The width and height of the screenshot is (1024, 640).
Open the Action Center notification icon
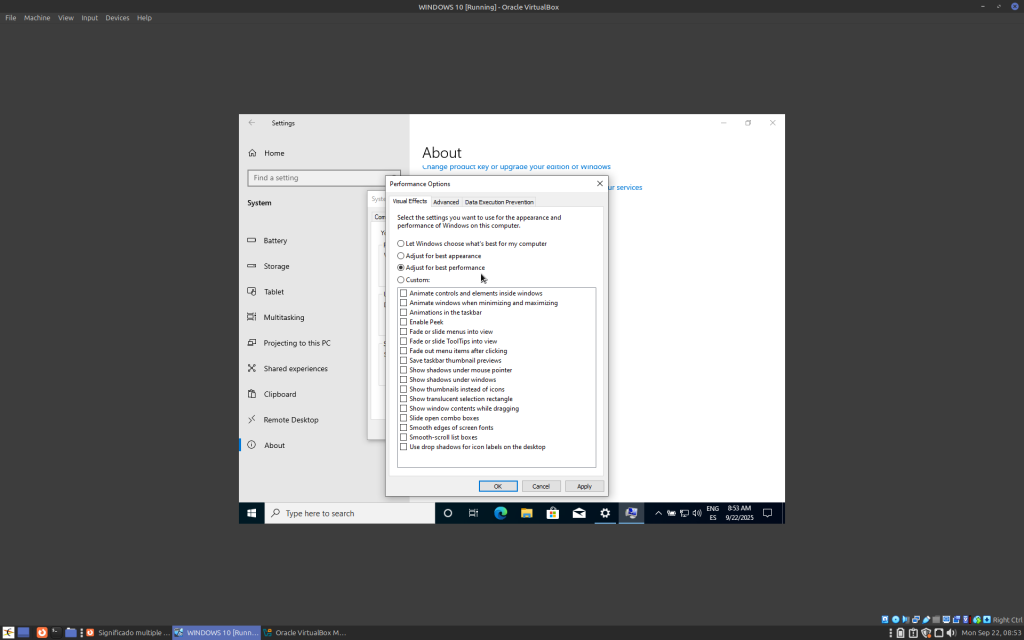click(768, 513)
